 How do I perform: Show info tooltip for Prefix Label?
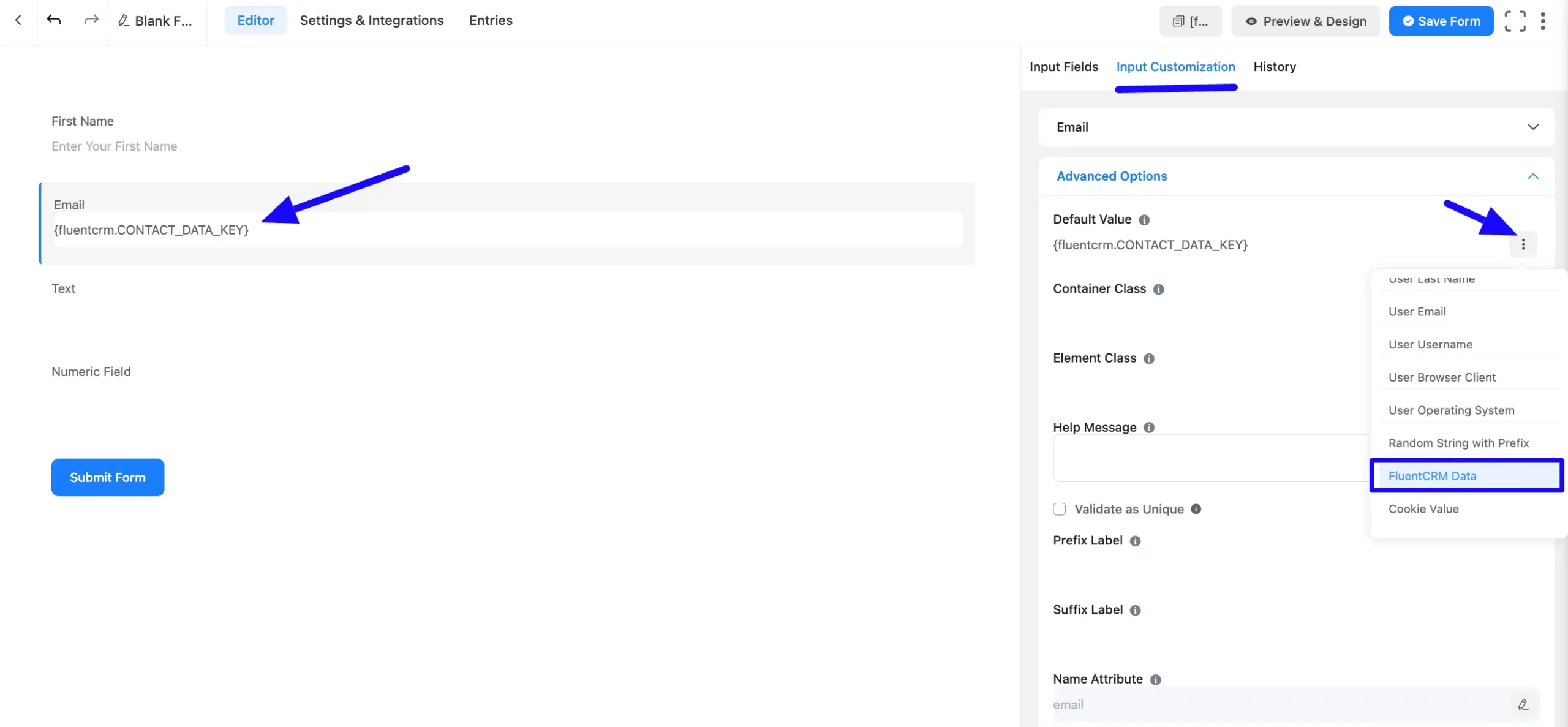(1135, 541)
